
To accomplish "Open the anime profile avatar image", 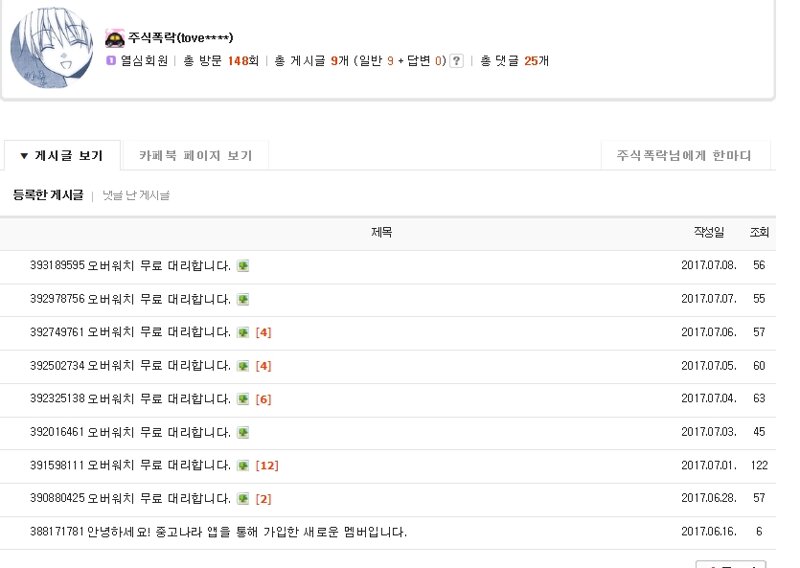I will point(52,48).
